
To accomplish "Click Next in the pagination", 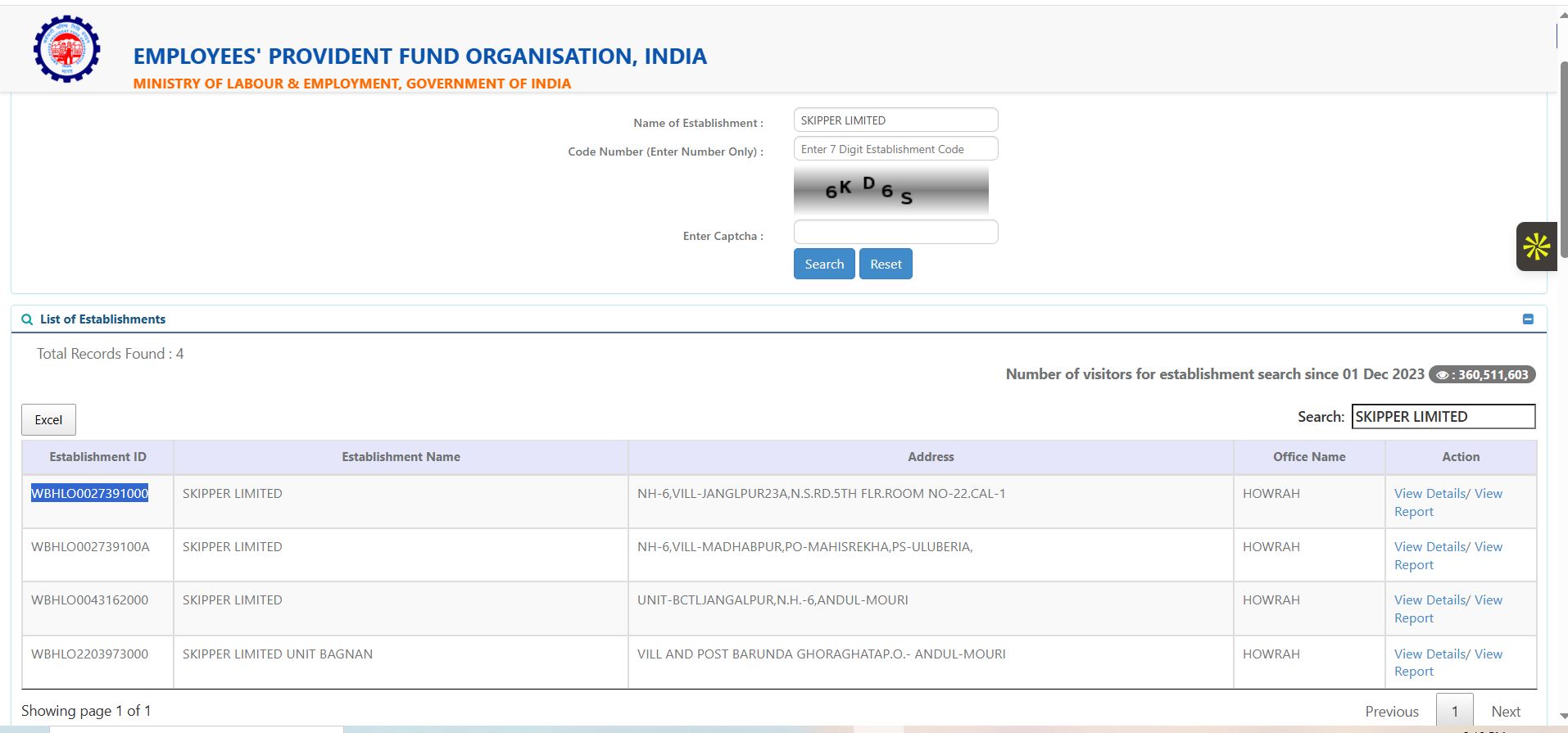I will [1505, 711].
